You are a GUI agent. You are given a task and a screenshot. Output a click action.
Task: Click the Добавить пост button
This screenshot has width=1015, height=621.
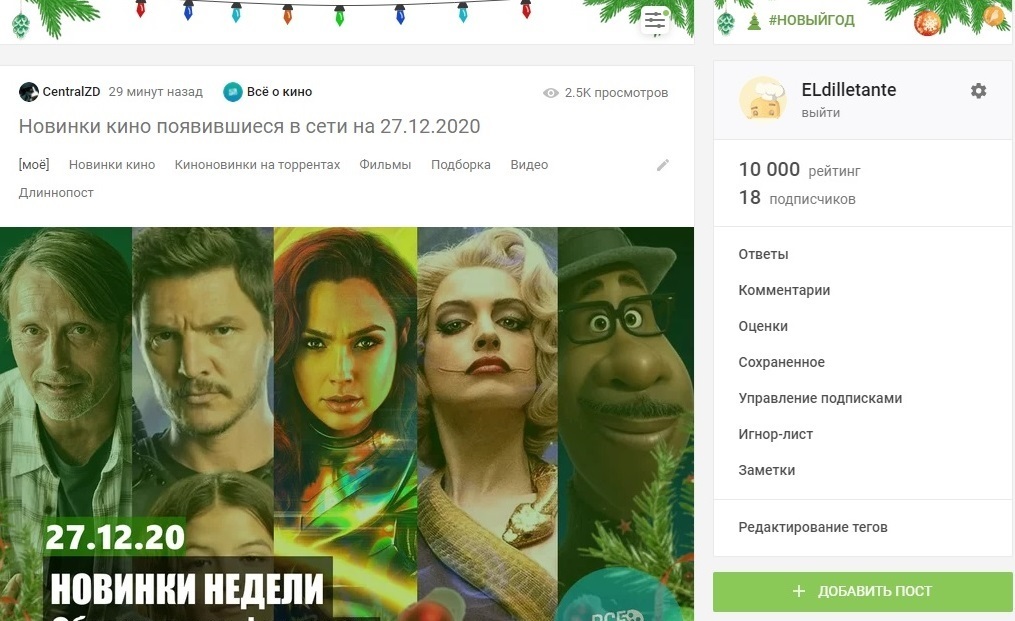[862, 591]
